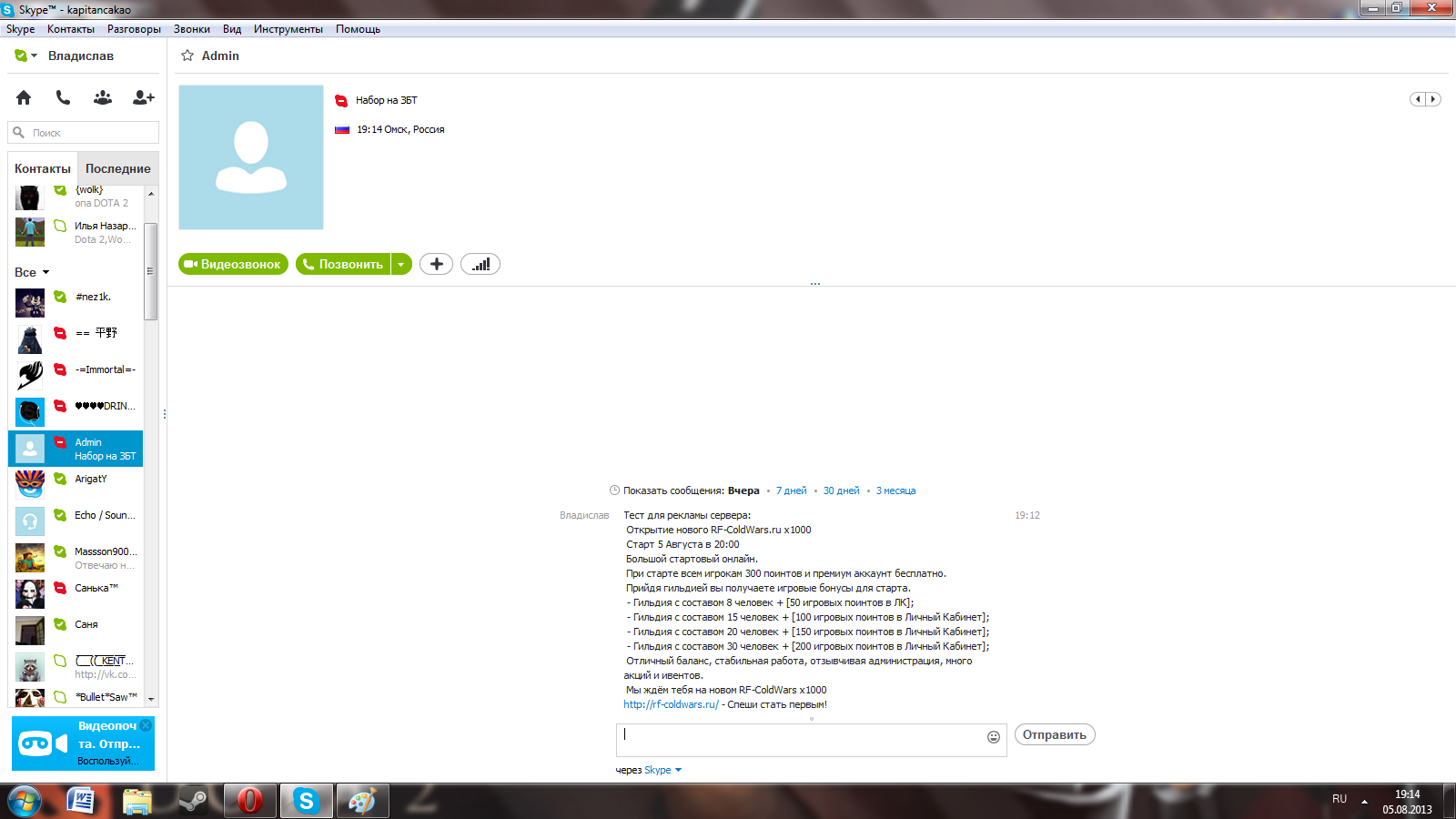Create a group with the people icon
1456x819 pixels.
[103, 97]
